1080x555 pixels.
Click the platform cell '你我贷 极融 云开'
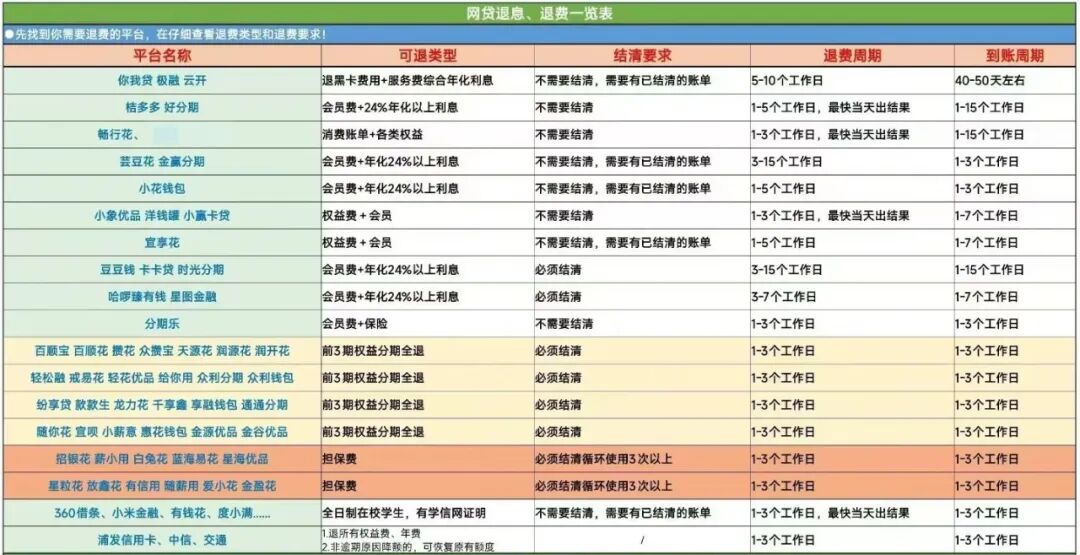pos(162,81)
